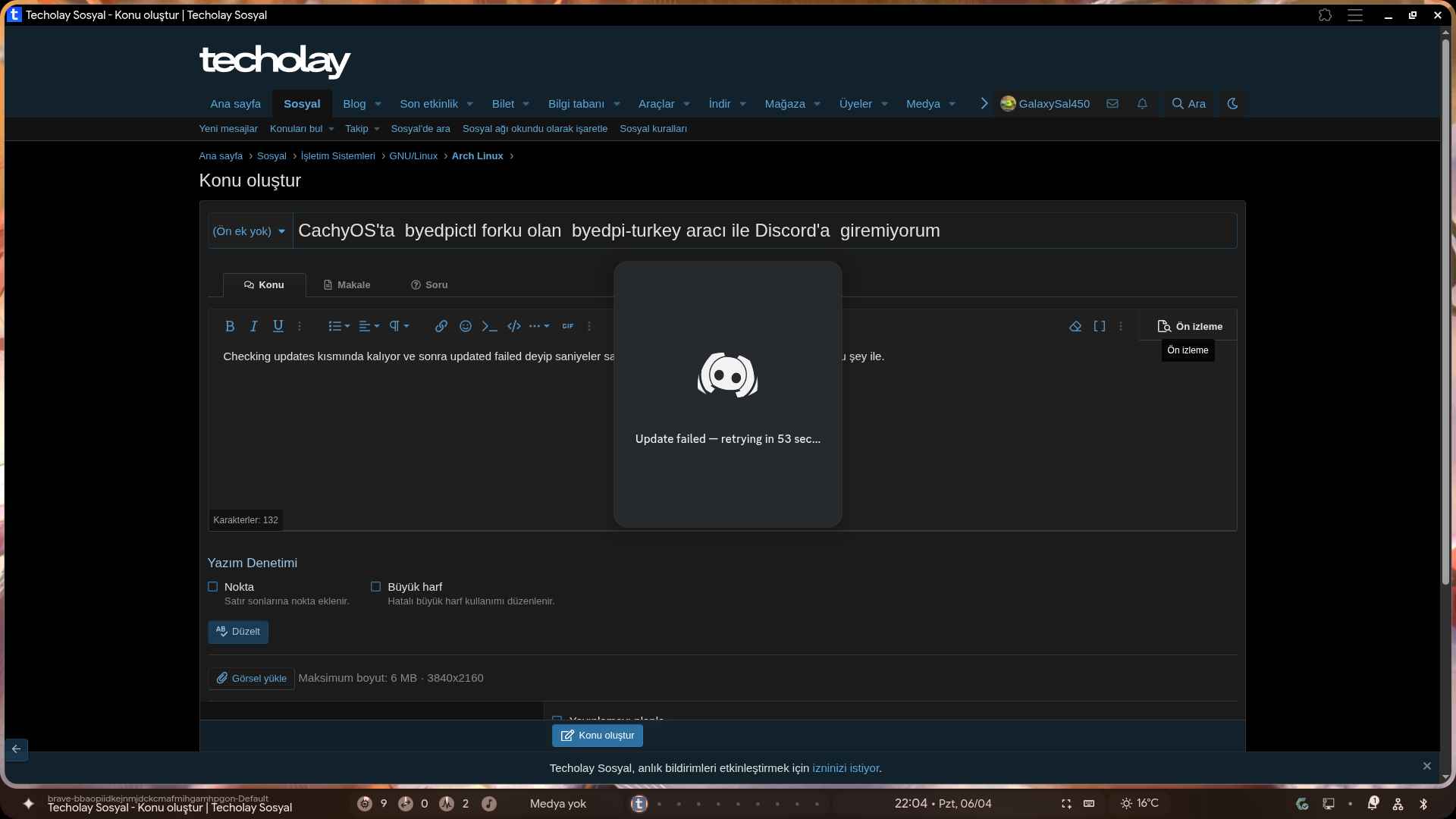
Task: Dismiss the notification permission banner
Action: [1427, 766]
